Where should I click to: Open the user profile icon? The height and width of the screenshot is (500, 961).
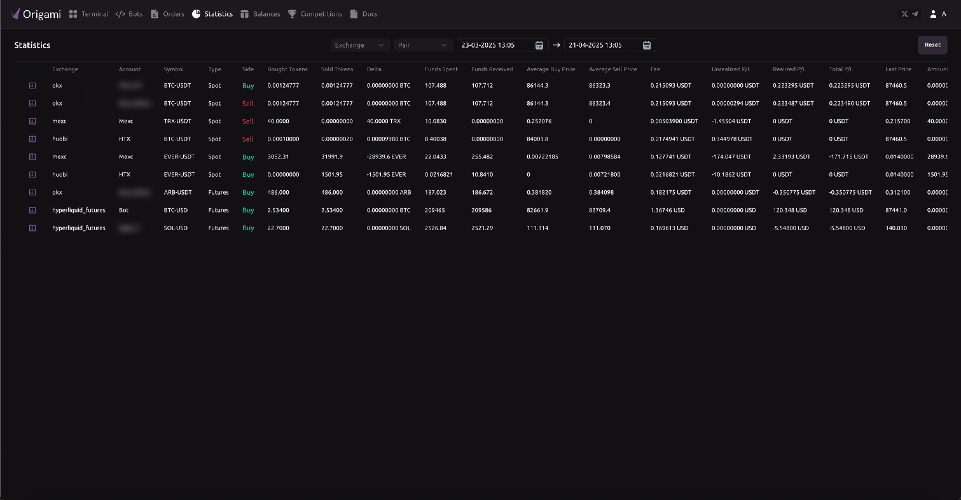[x=933, y=14]
